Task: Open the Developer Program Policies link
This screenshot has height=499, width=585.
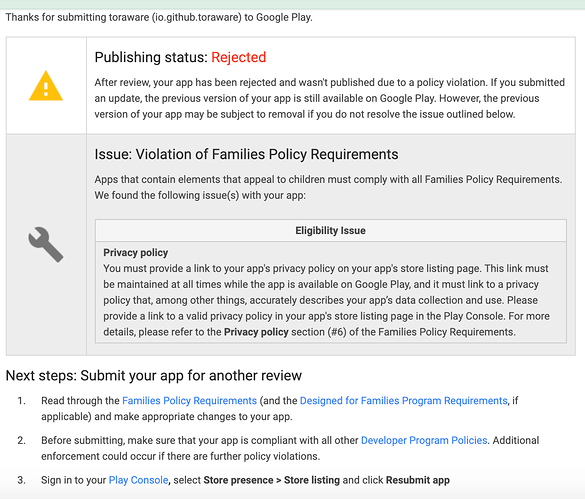Action: [424, 440]
